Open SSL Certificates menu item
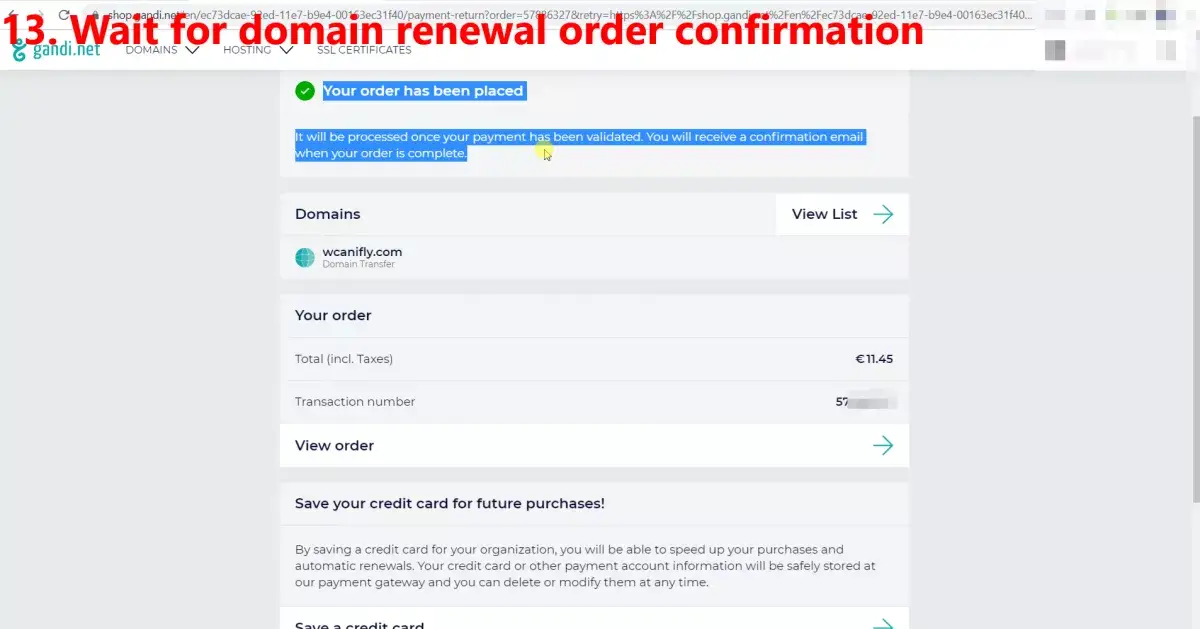1200x629 pixels. [364, 50]
